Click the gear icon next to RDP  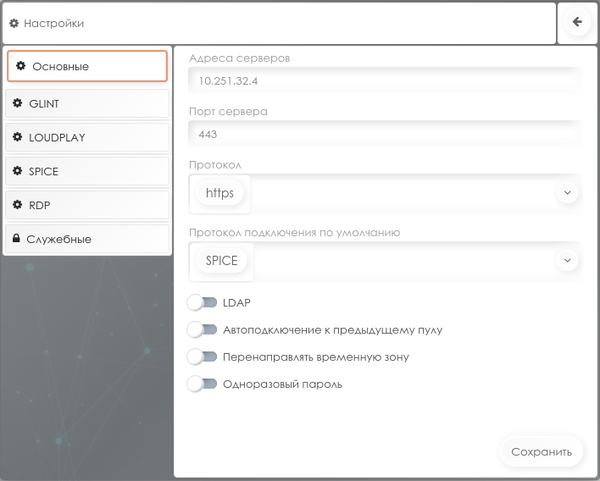(x=17, y=205)
